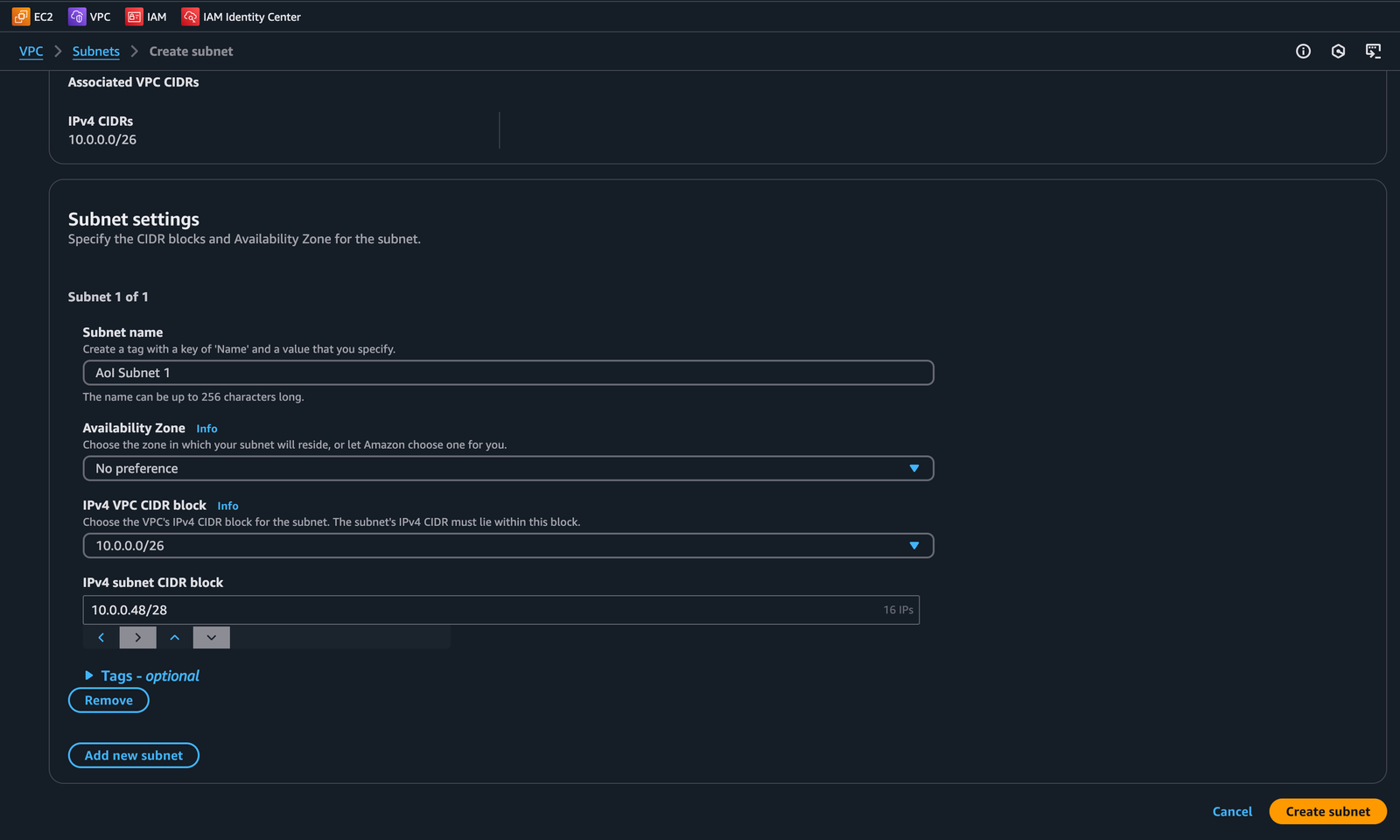1400x840 pixels.
Task: Open Info link beside Availability Zone
Action: point(206,429)
